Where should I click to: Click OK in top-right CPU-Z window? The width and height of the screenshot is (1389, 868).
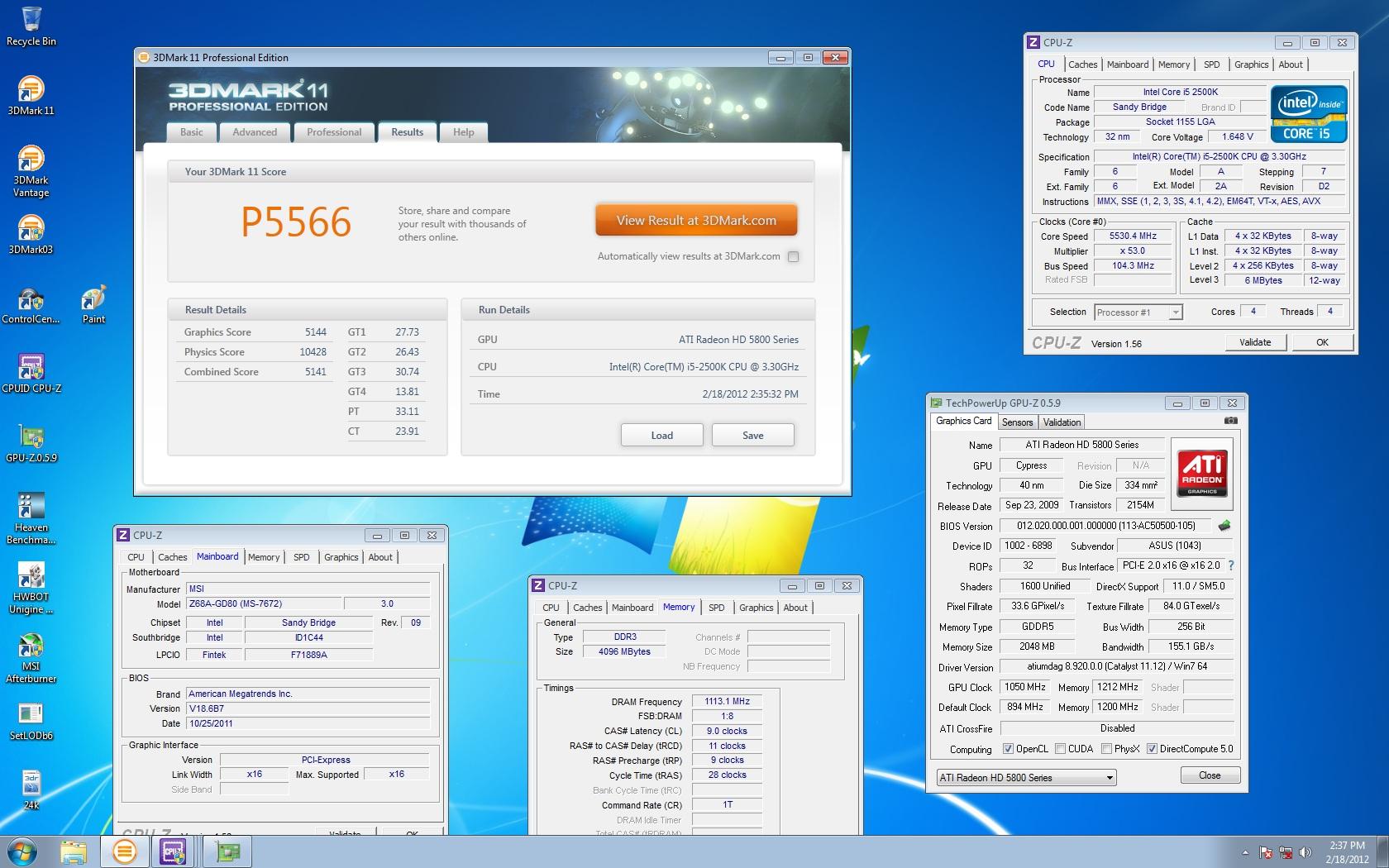click(x=1322, y=342)
